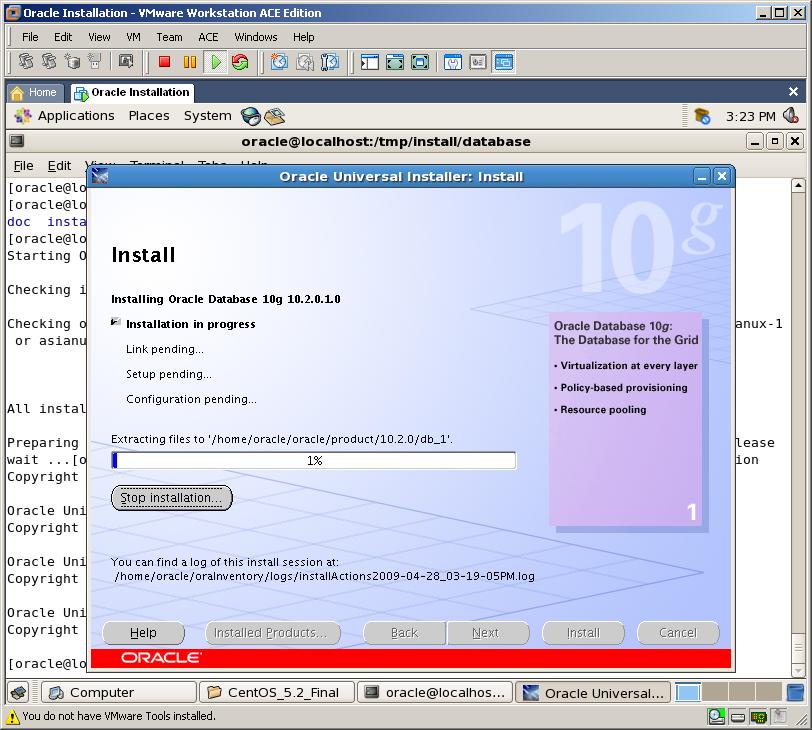The image size is (812, 730).
Task: Click the Show Desktop icon in bottom panel
Action: [x=18, y=692]
